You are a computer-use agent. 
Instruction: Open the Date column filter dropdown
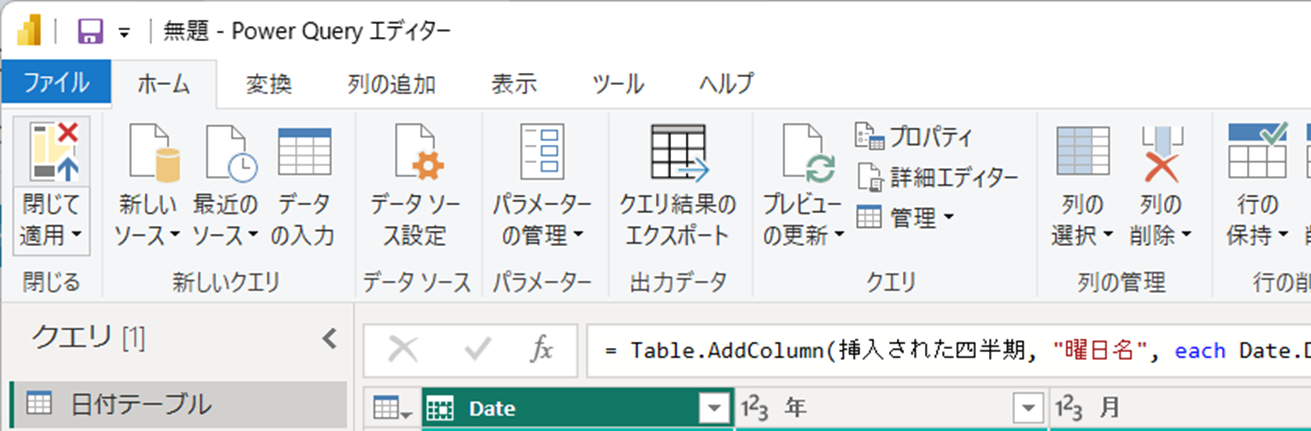click(x=714, y=408)
